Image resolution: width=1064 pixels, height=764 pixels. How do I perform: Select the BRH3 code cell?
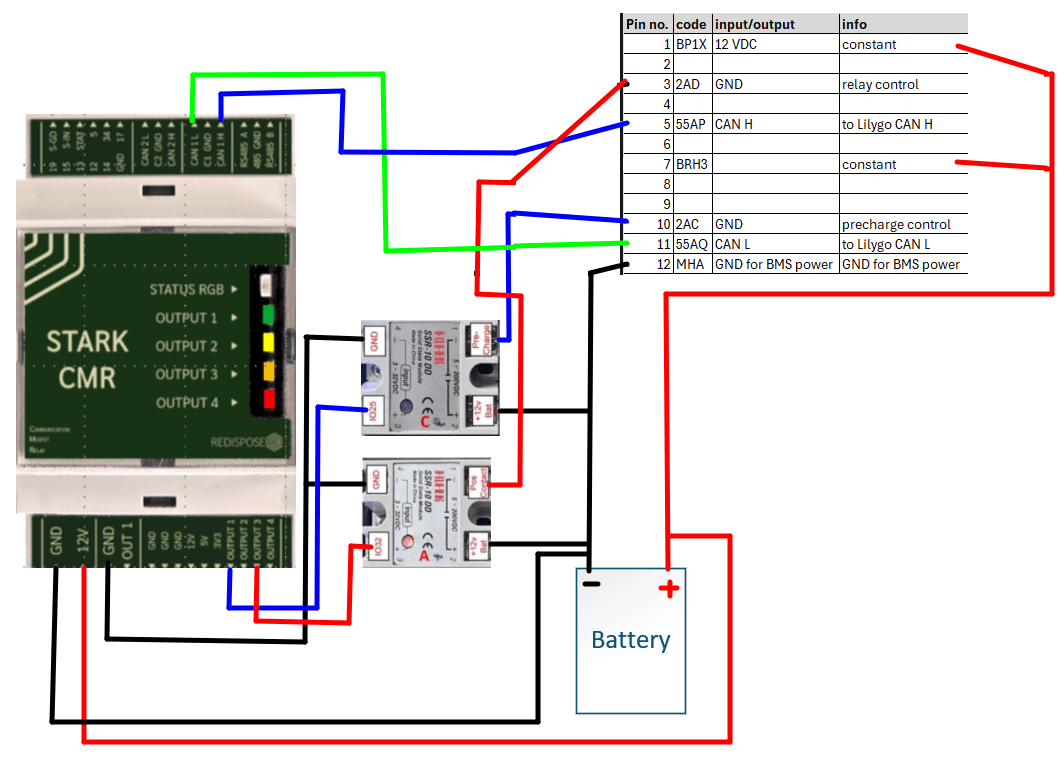click(691, 164)
